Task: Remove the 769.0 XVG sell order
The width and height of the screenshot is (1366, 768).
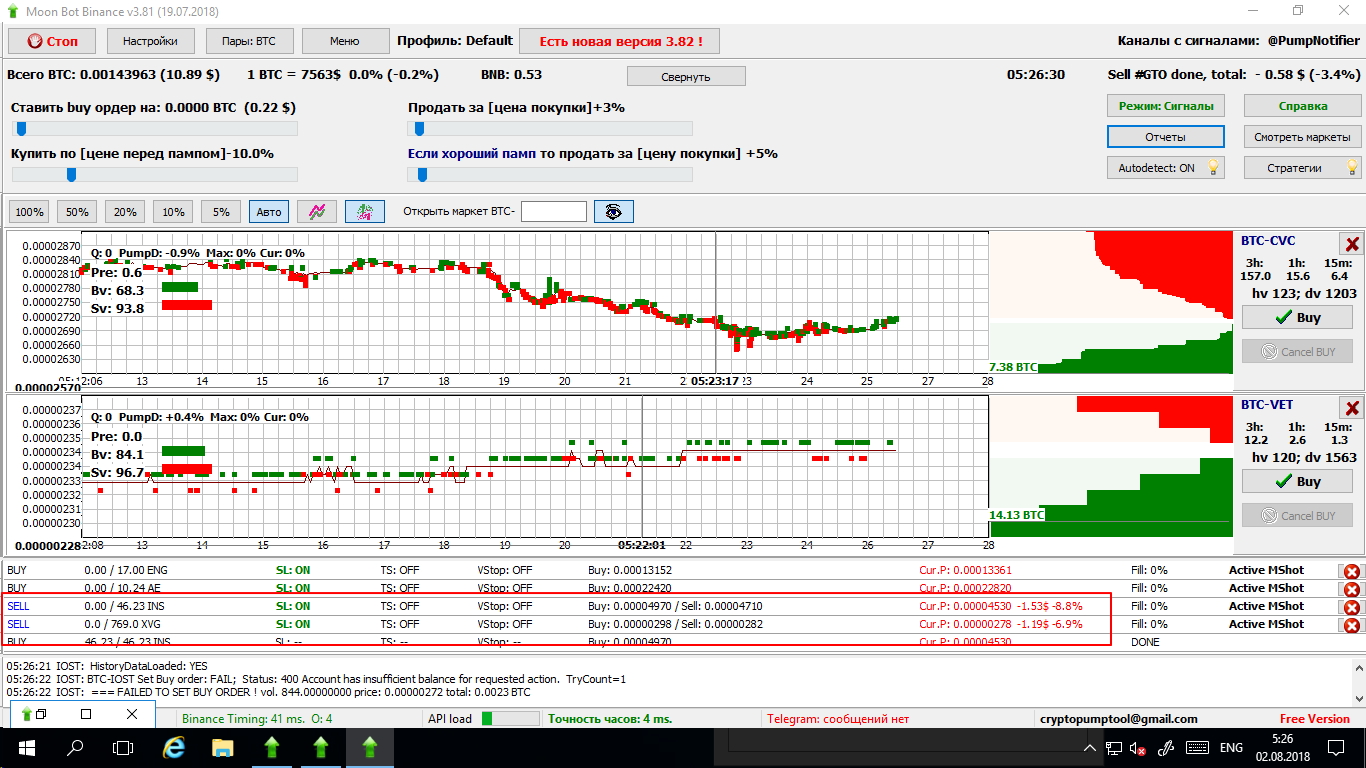Action: click(1352, 625)
